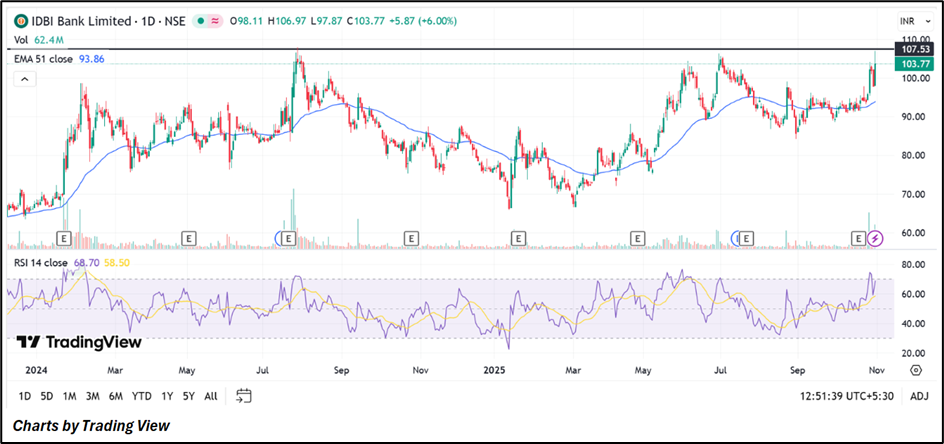This screenshot has width=944, height=444.
Task: Click the purple lightning bolt event marker
Action: [876, 238]
